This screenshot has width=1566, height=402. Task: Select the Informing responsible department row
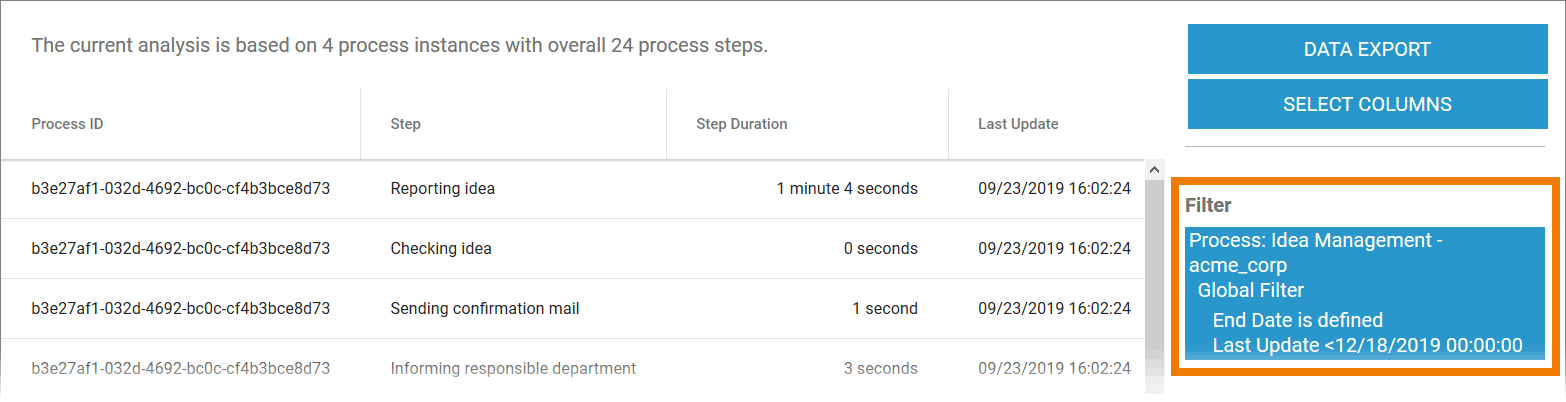(513, 368)
